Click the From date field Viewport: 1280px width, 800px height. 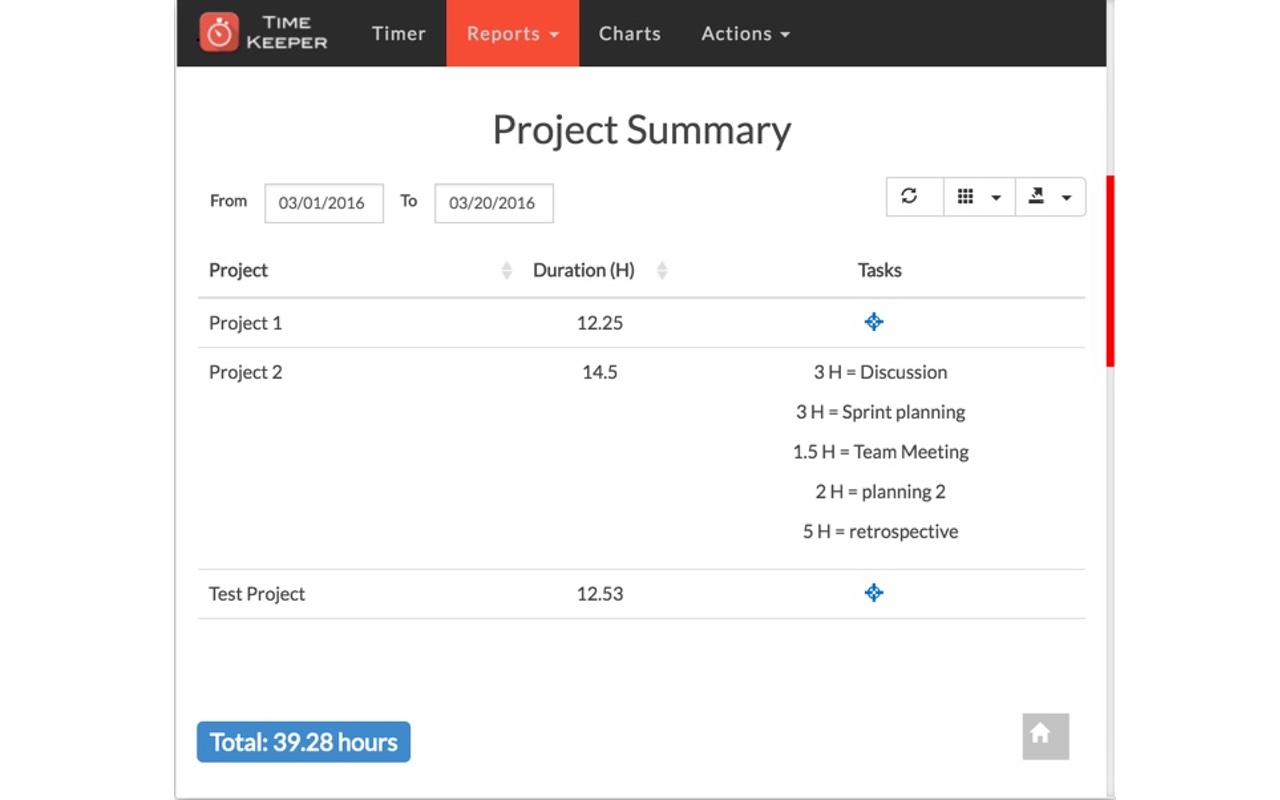pos(323,203)
